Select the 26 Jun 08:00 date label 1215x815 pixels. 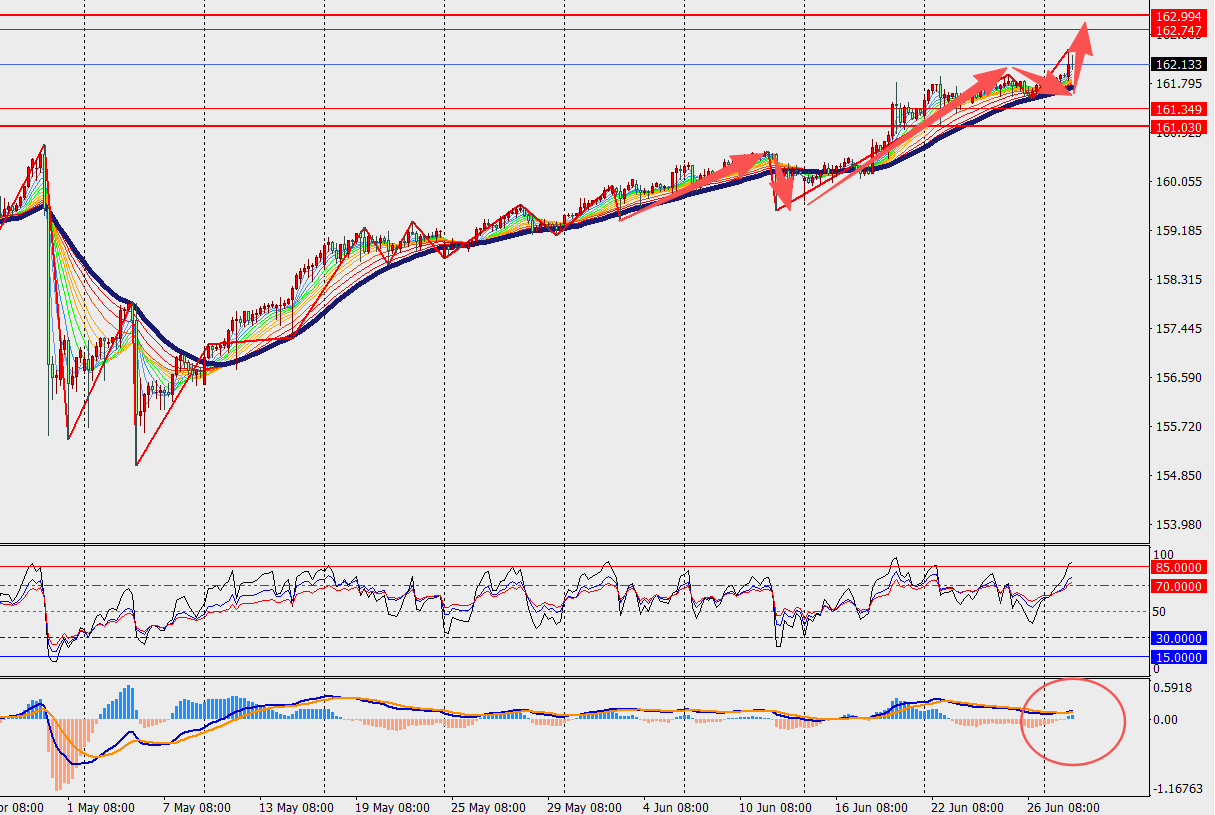click(x=1063, y=807)
